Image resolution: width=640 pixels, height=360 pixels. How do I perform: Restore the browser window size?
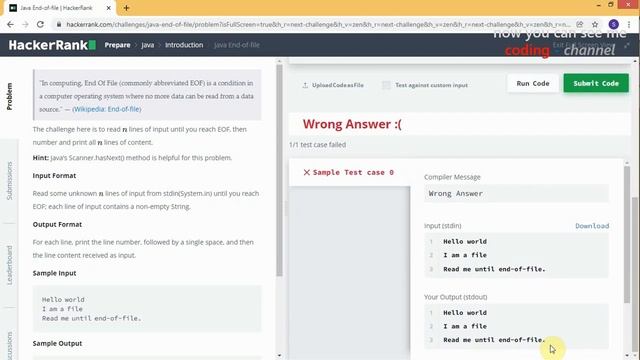(x=611, y=5)
